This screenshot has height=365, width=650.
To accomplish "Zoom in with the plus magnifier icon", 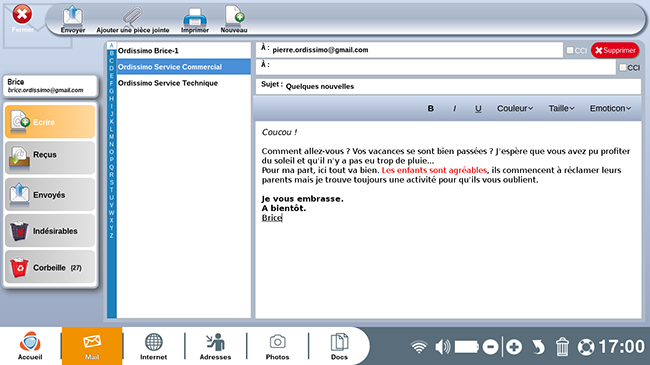I will tap(514, 346).
